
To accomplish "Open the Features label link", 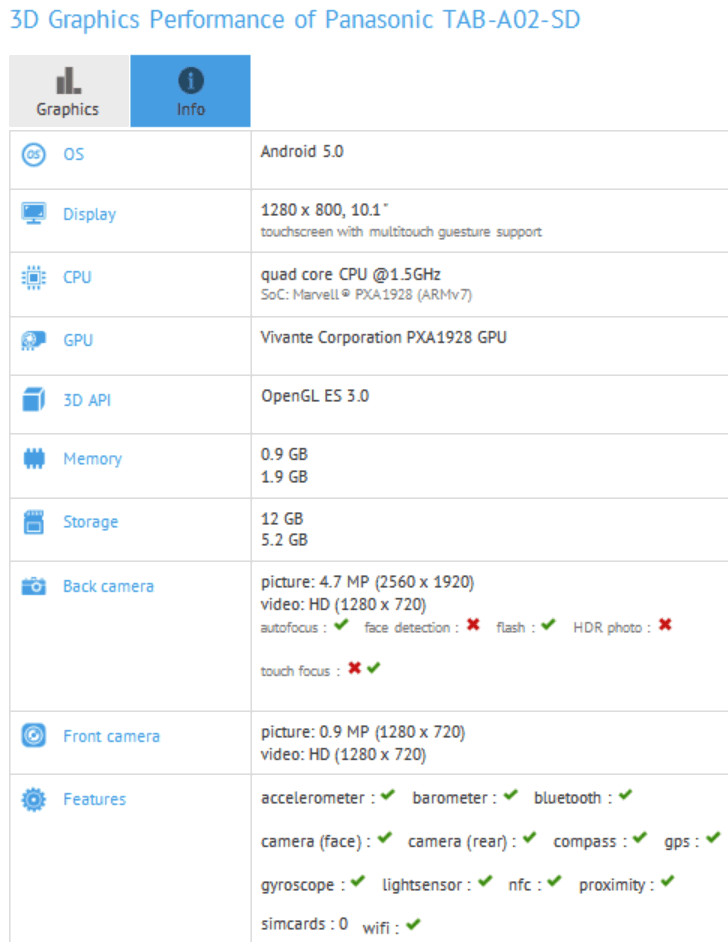I will 95,800.
